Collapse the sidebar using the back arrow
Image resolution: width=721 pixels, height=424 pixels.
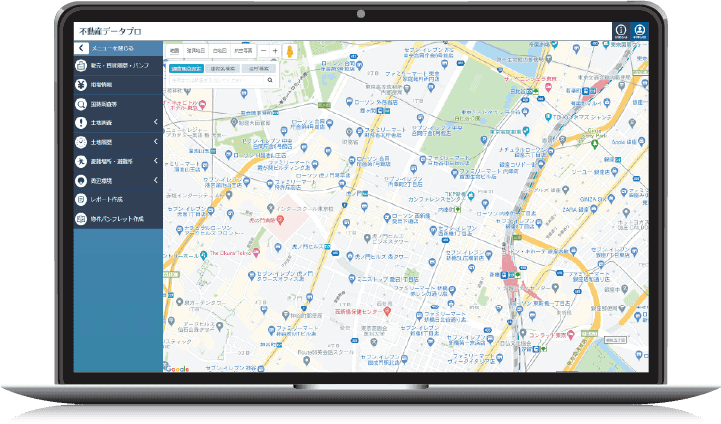pos(81,47)
